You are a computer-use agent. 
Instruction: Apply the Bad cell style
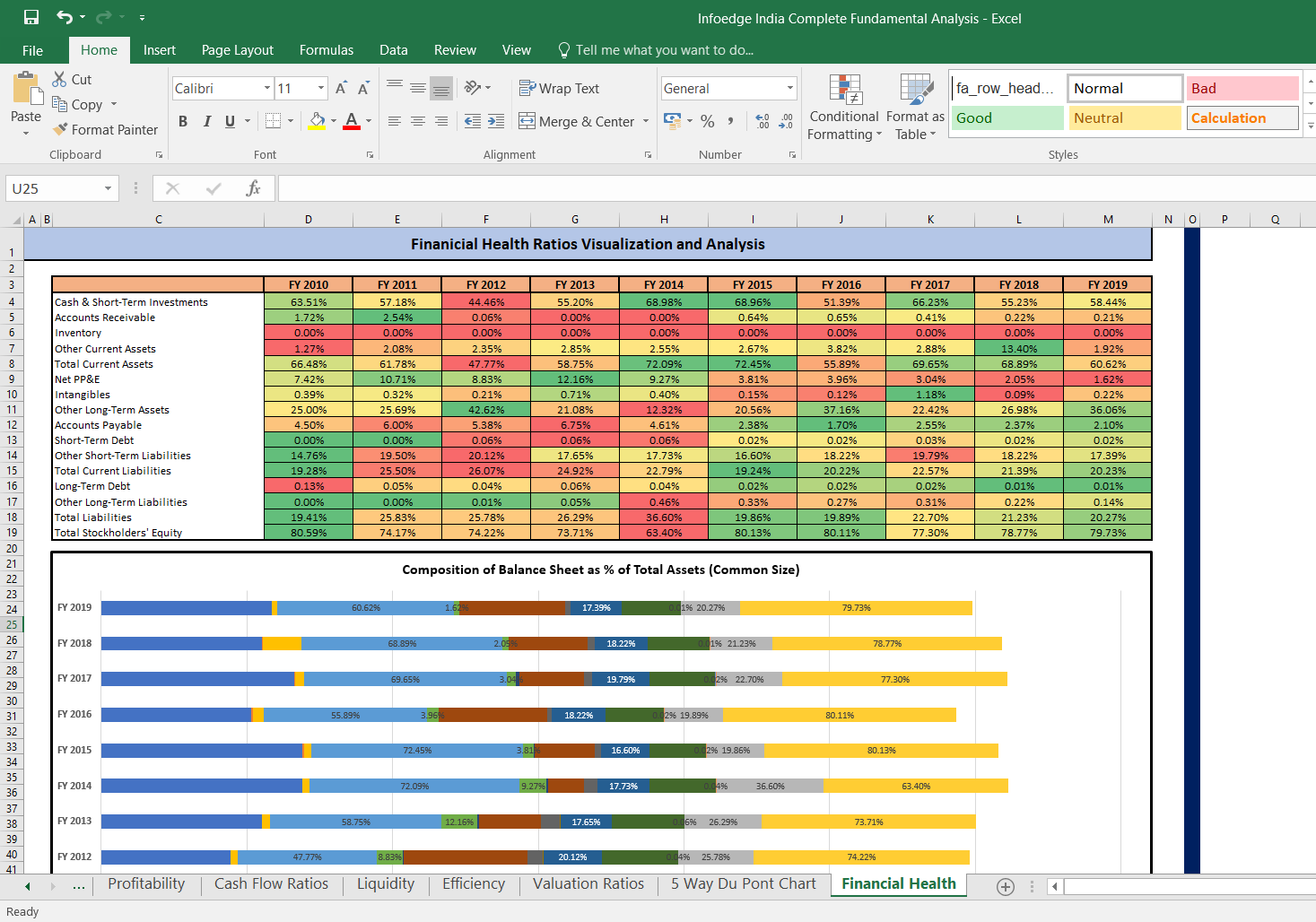click(1243, 88)
